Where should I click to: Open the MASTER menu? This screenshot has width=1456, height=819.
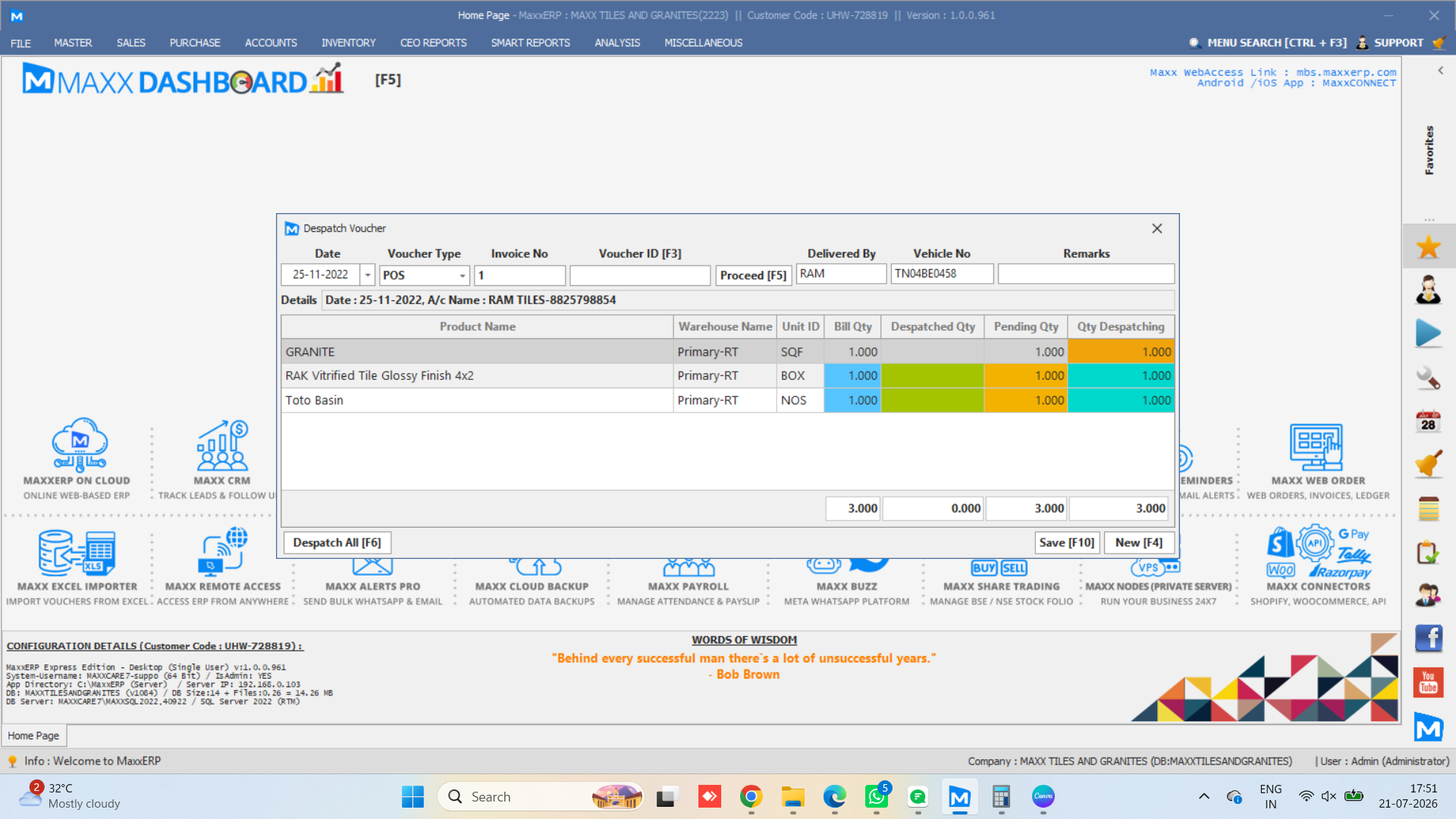(73, 43)
